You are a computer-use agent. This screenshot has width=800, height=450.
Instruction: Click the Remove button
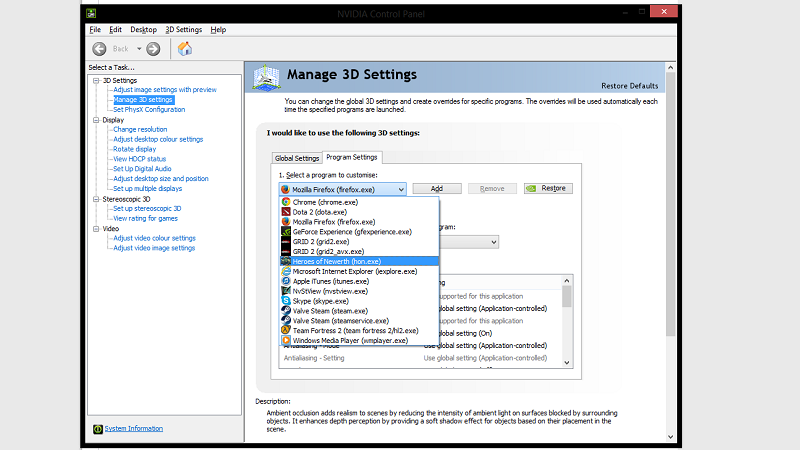(x=492, y=189)
